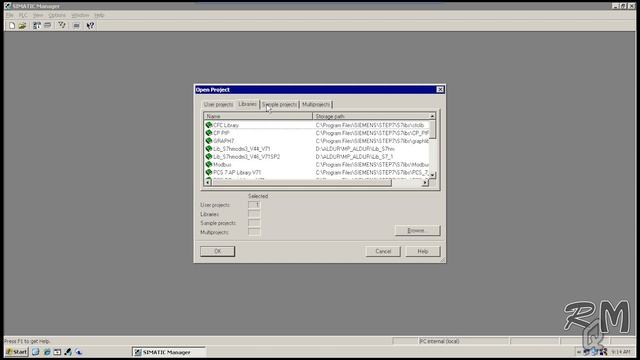Screen dimensions: 640x360
Task: Click the Lib_S7hwodx3_V44_V71 library icon
Action: (209, 149)
